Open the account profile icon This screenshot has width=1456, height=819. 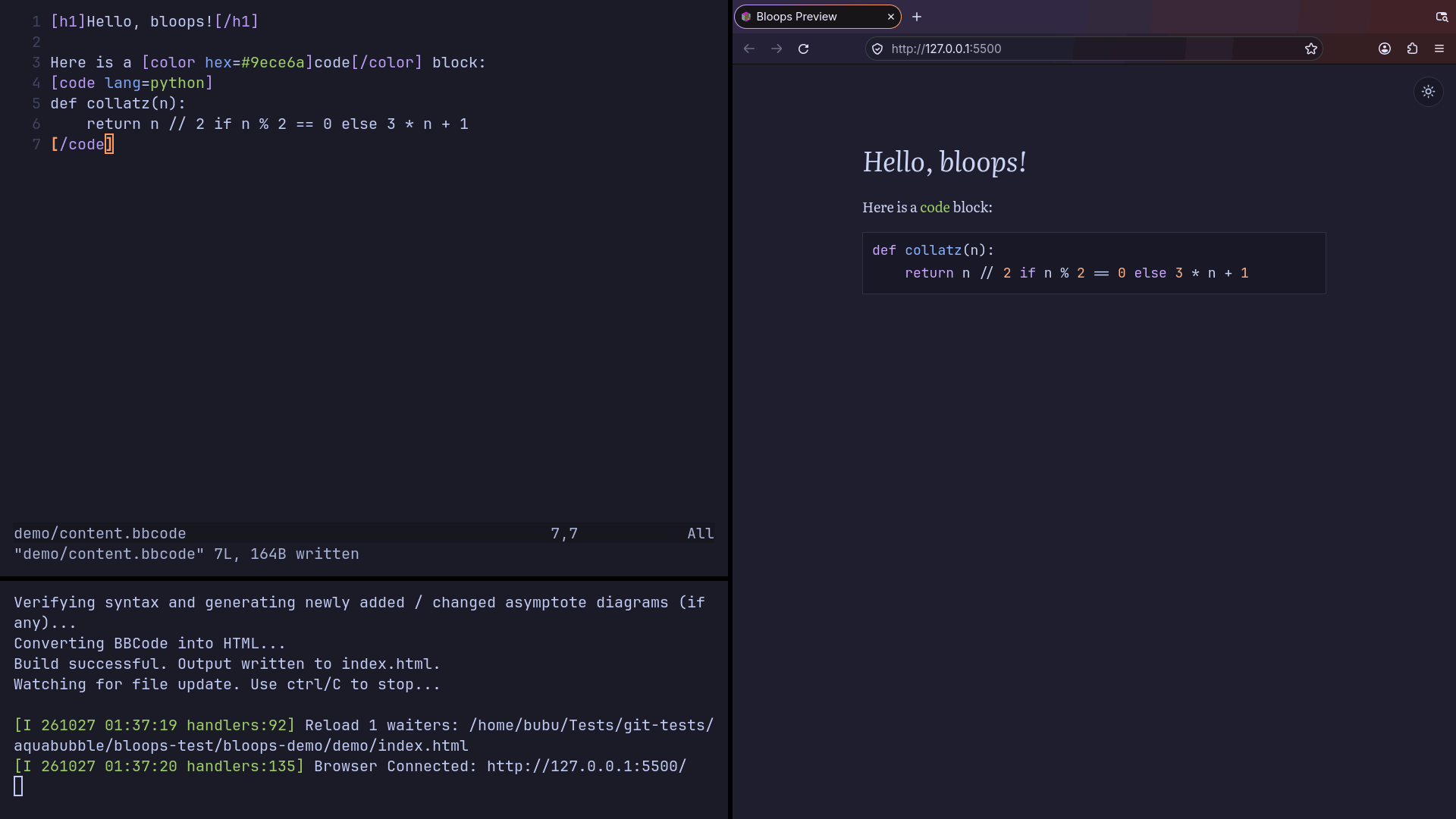point(1385,49)
